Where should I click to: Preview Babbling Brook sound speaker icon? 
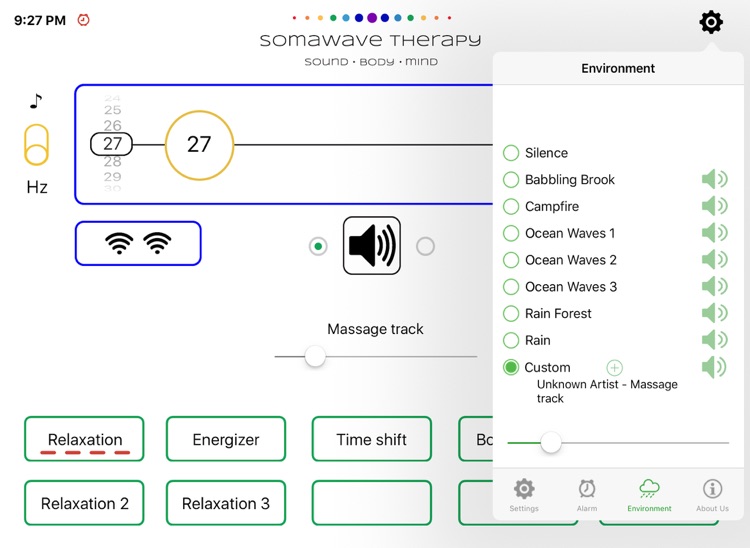point(715,179)
